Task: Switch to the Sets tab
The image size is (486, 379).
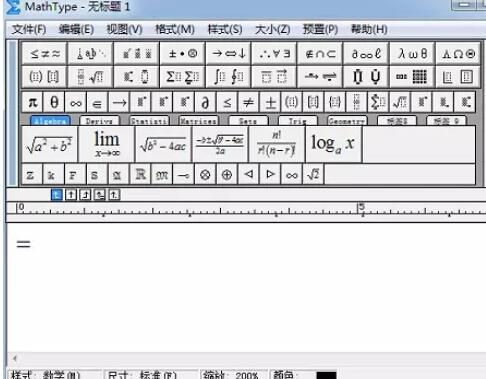Action: [248, 121]
